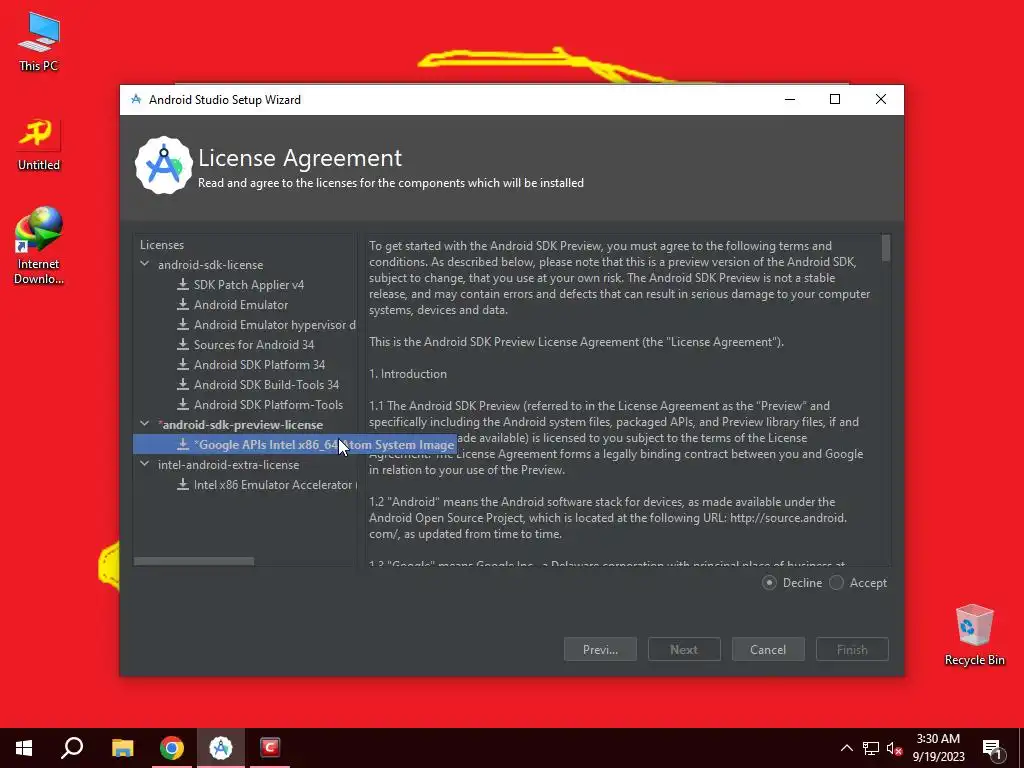The height and width of the screenshot is (768, 1024).
Task: Select SDK Patch Applier v4 item
Action: click(x=249, y=285)
